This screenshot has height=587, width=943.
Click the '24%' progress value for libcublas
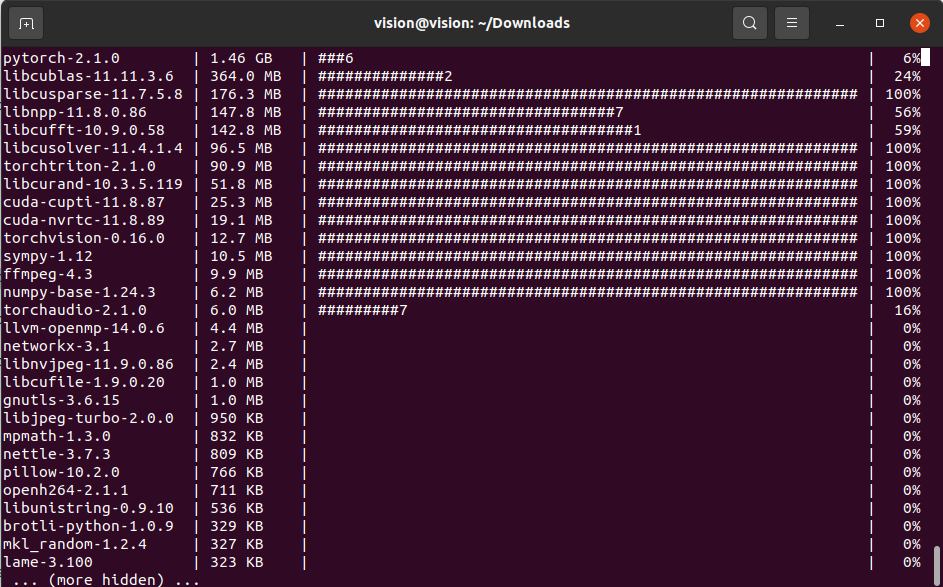point(908,76)
